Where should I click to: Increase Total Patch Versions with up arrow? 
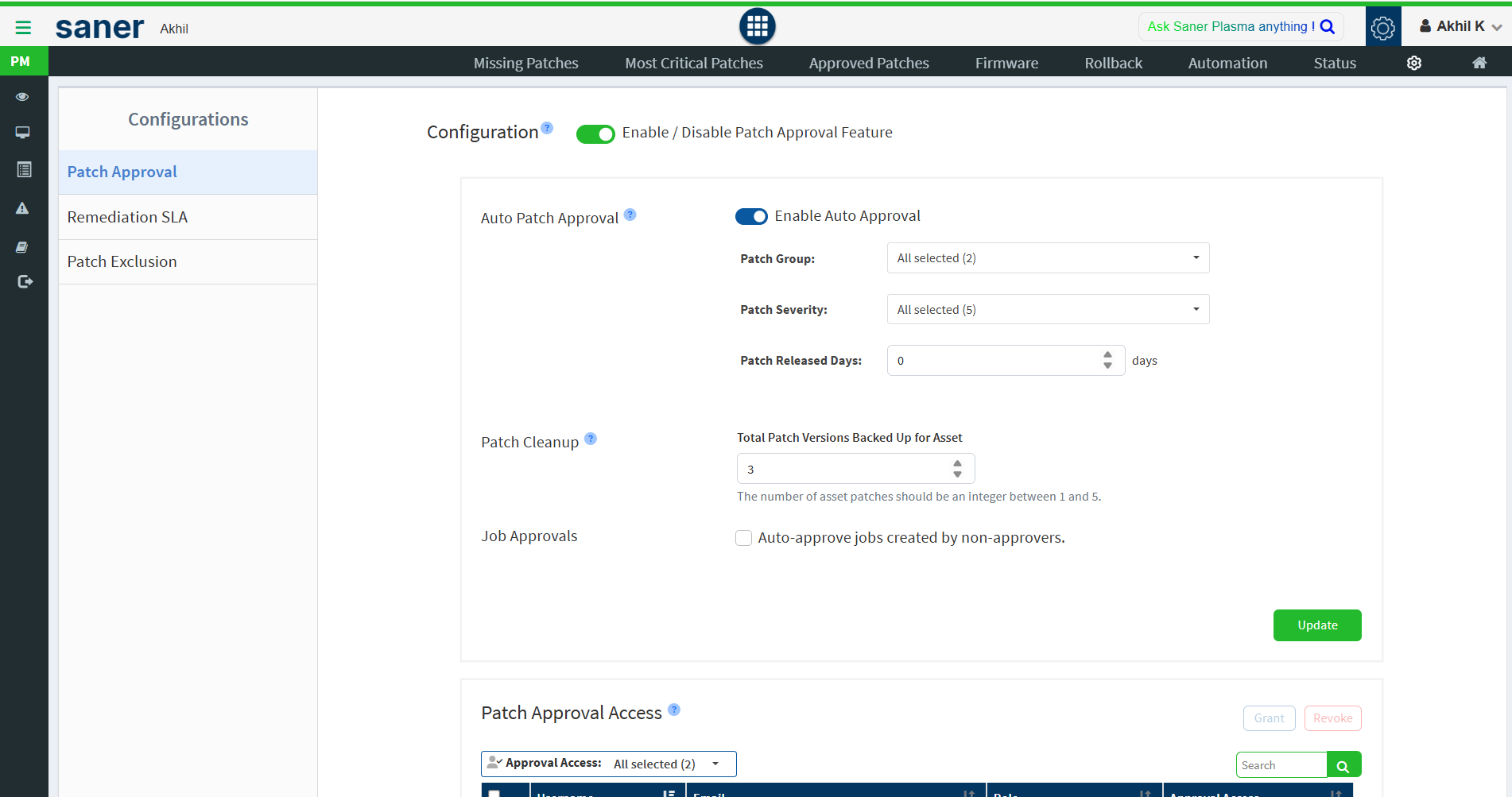tap(957, 464)
